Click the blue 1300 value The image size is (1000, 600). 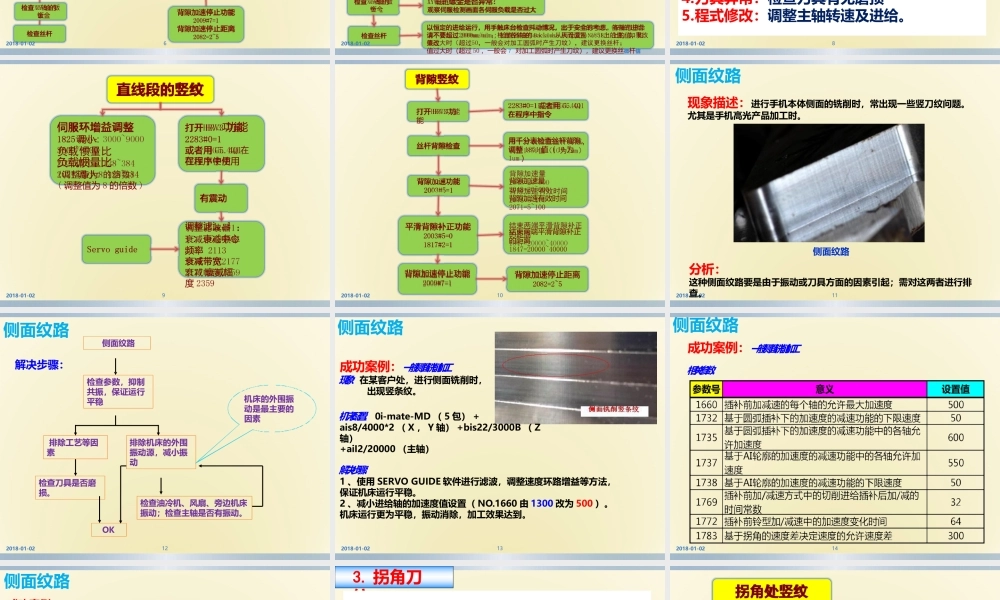click(541, 504)
